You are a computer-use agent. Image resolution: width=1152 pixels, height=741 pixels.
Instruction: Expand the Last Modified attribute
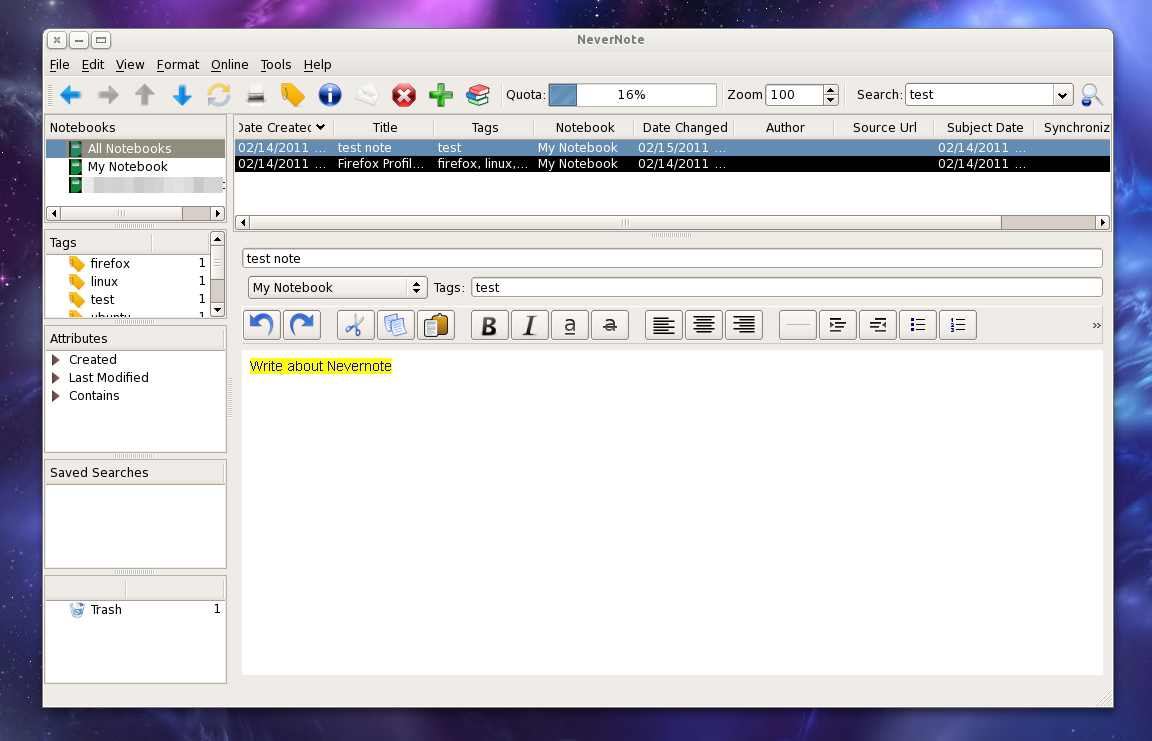(56, 377)
